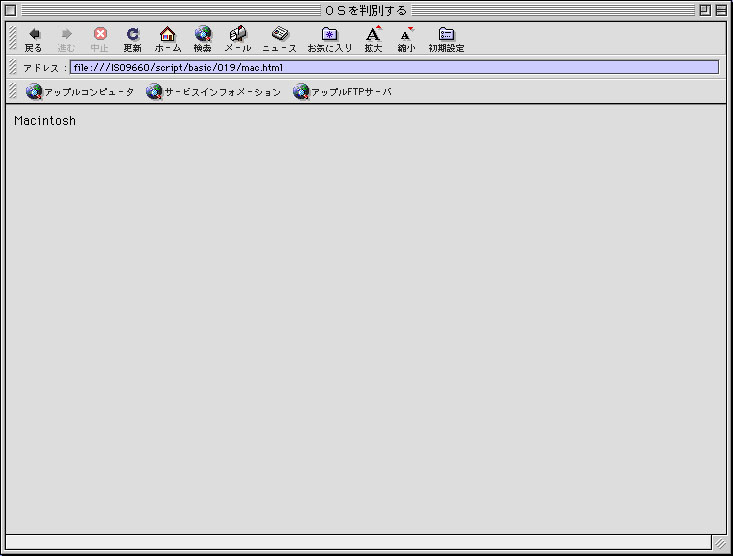
Task: Open 初期設定 (Preferences) icon
Action: pos(446,34)
